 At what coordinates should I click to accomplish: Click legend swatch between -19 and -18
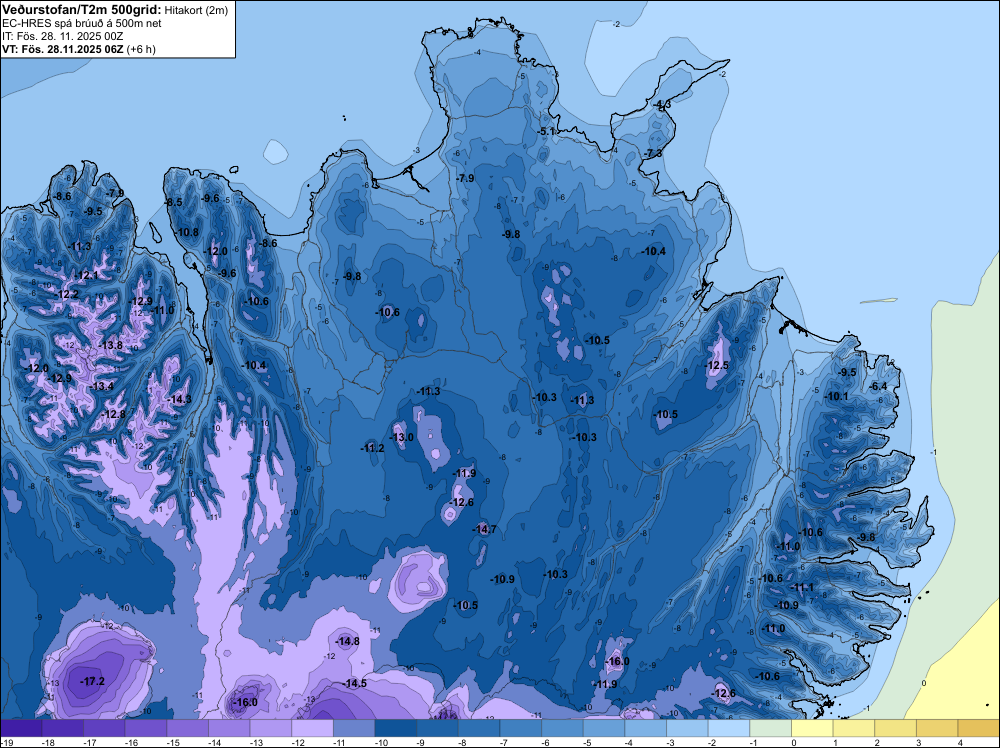(x=21, y=728)
